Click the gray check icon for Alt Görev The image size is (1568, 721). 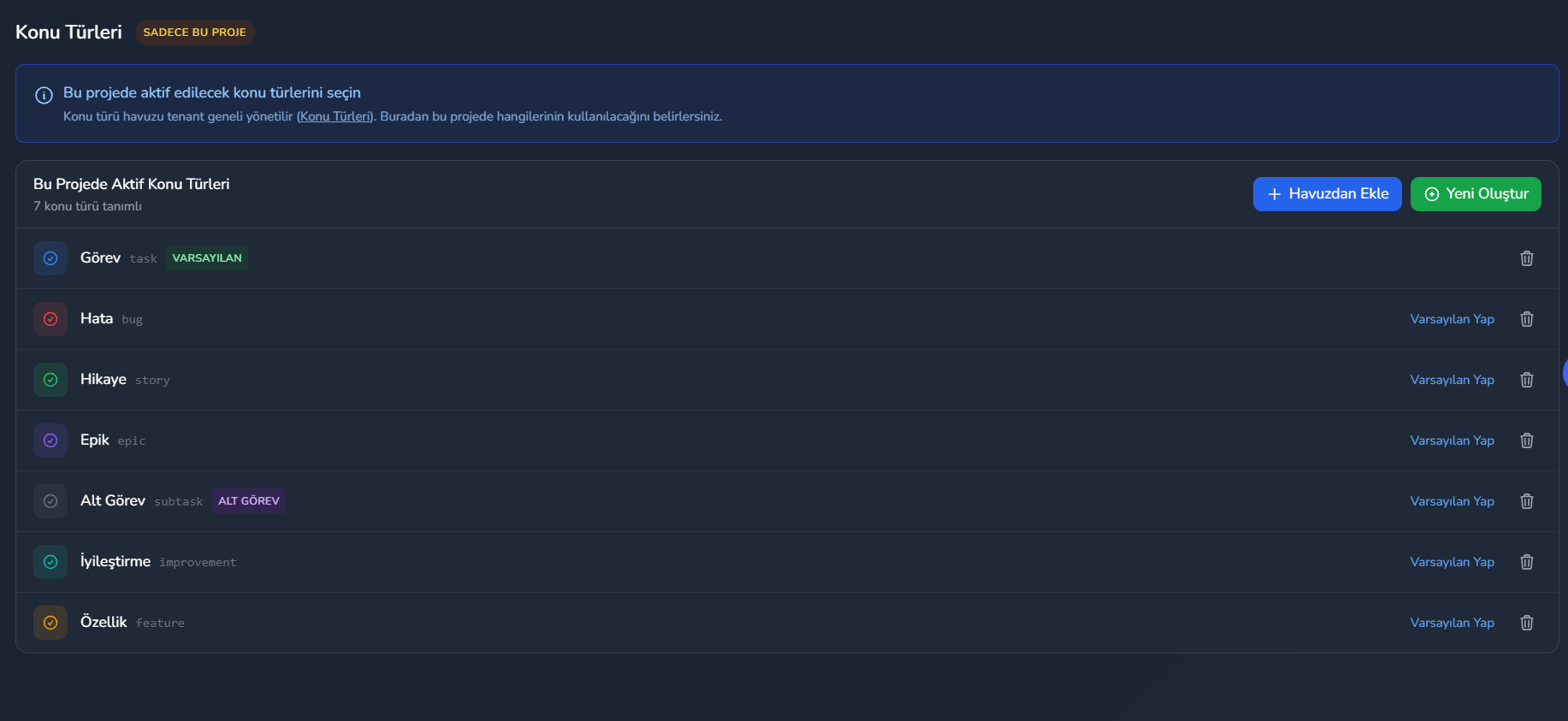50,501
